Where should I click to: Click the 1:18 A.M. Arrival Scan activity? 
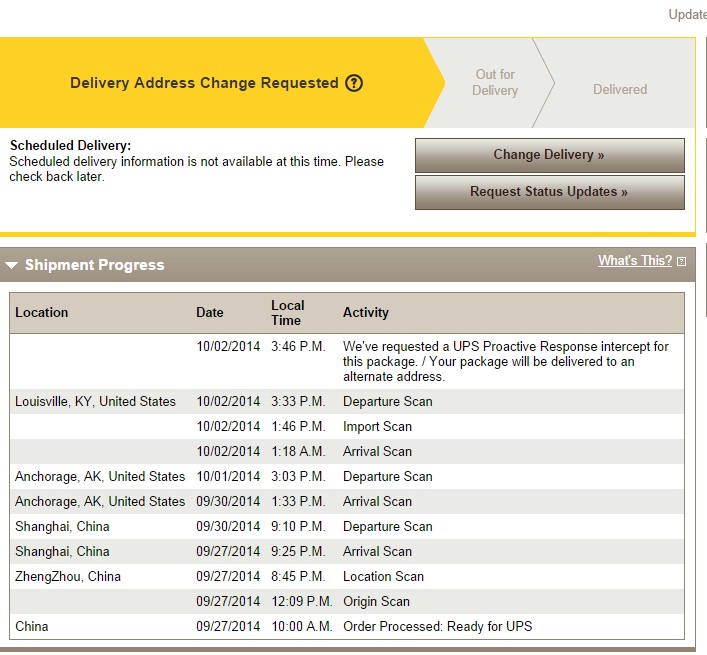tap(377, 452)
